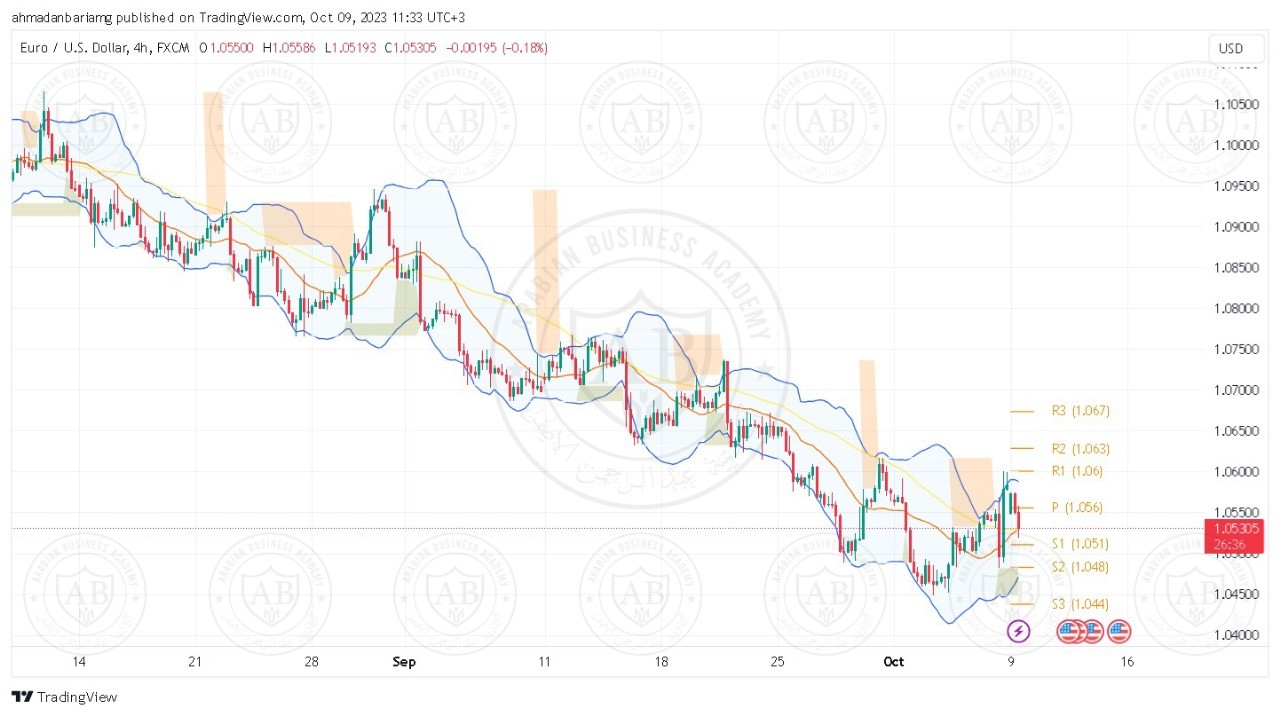Click the 1.07000 price axis label
Image resolution: width=1280 pixels, height=716 pixels.
[1236, 390]
